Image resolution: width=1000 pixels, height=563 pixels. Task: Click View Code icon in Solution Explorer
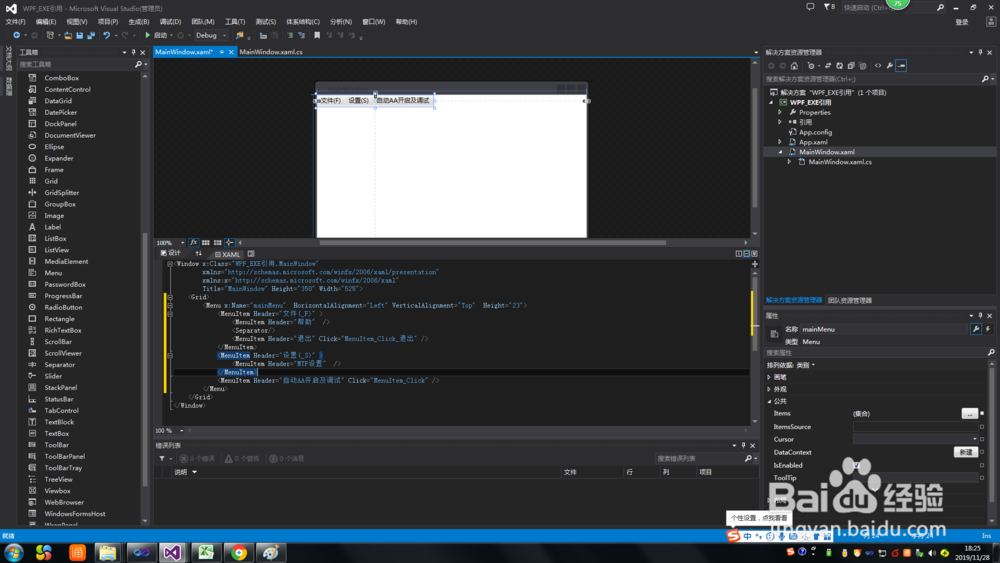(878, 66)
